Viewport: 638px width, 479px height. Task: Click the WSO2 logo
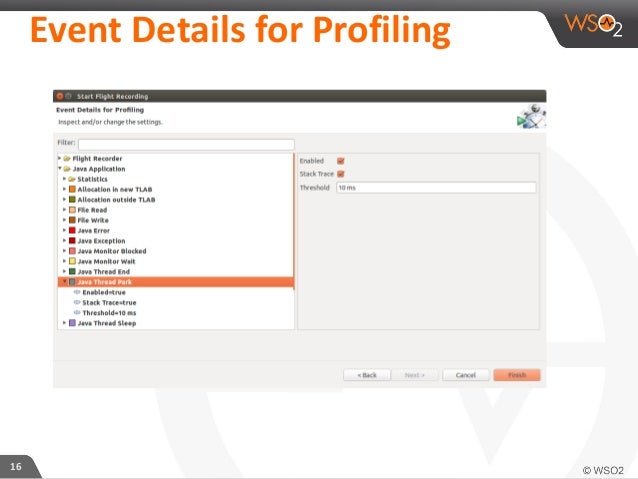click(593, 25)
